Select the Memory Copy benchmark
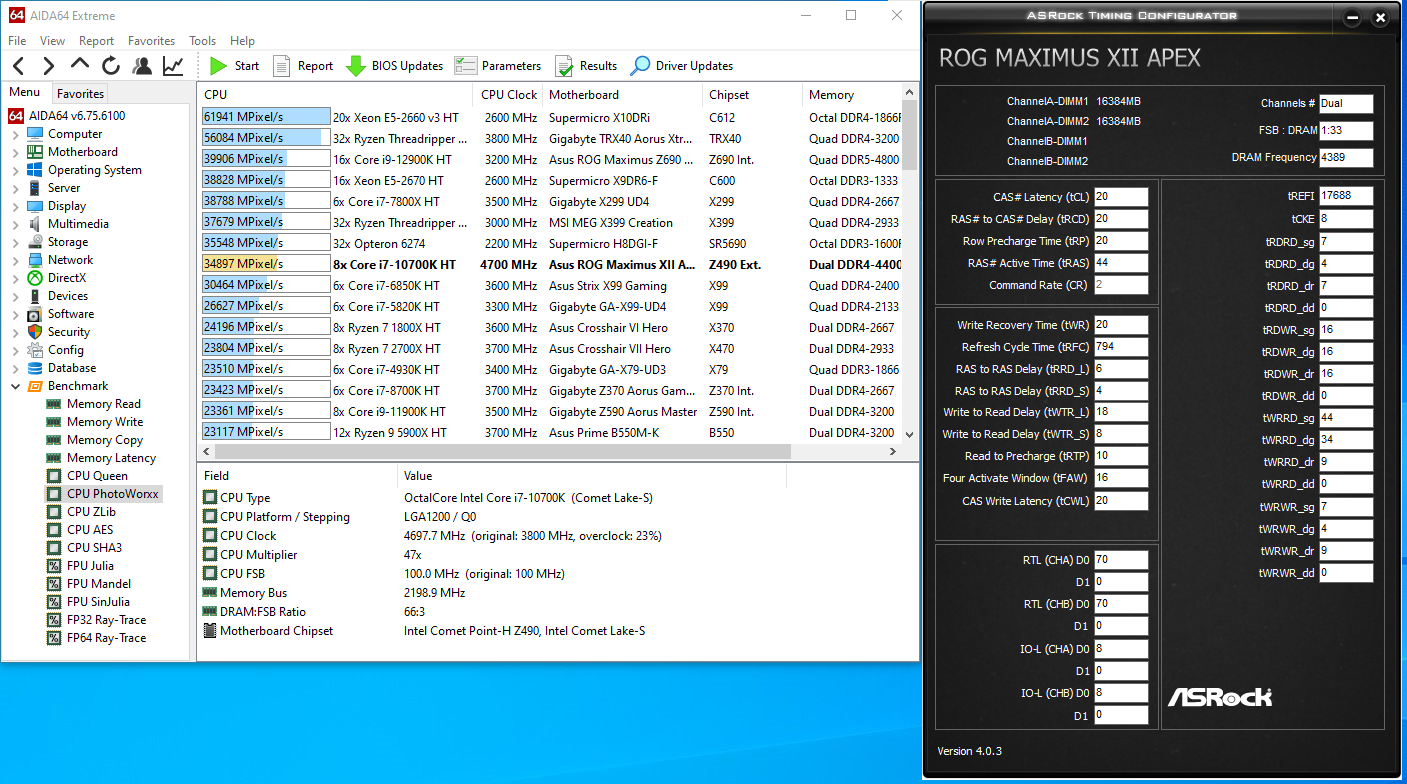 pos(104,440)
